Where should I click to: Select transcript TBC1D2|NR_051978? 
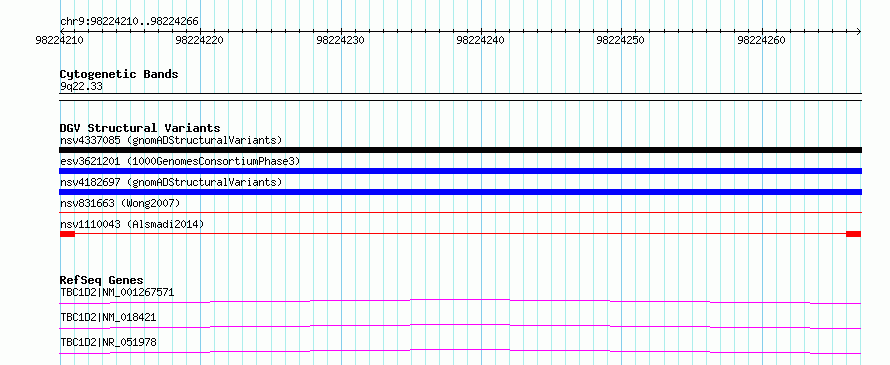[x=108, y=342]
